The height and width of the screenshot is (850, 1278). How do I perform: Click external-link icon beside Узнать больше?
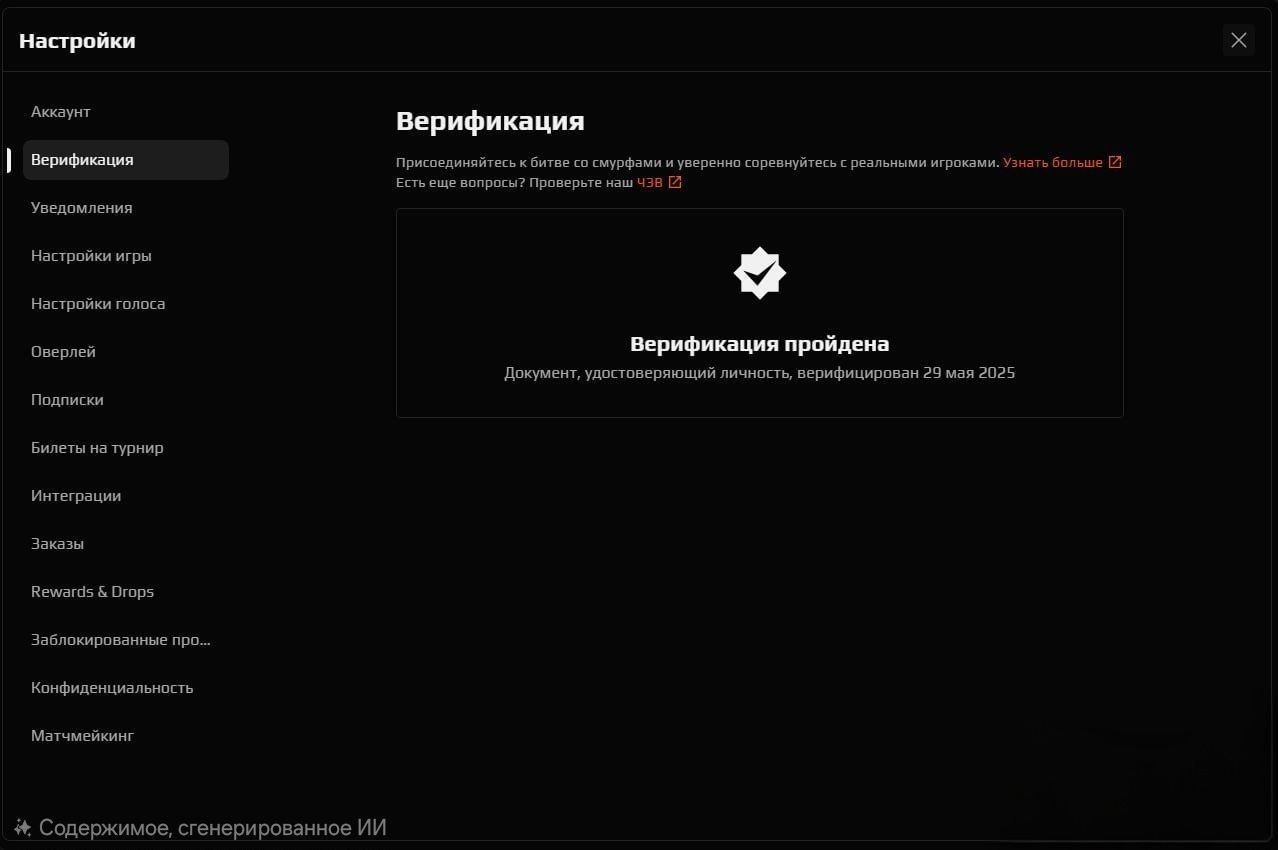(x=1115, y=162)
